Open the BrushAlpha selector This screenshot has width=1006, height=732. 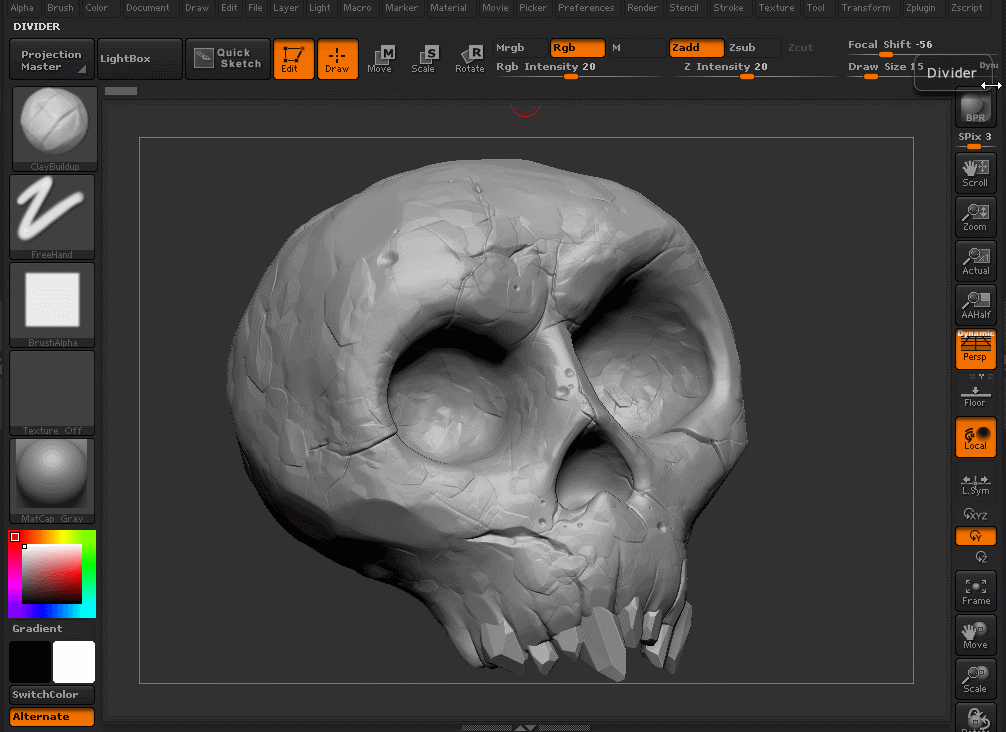[52, 305]
